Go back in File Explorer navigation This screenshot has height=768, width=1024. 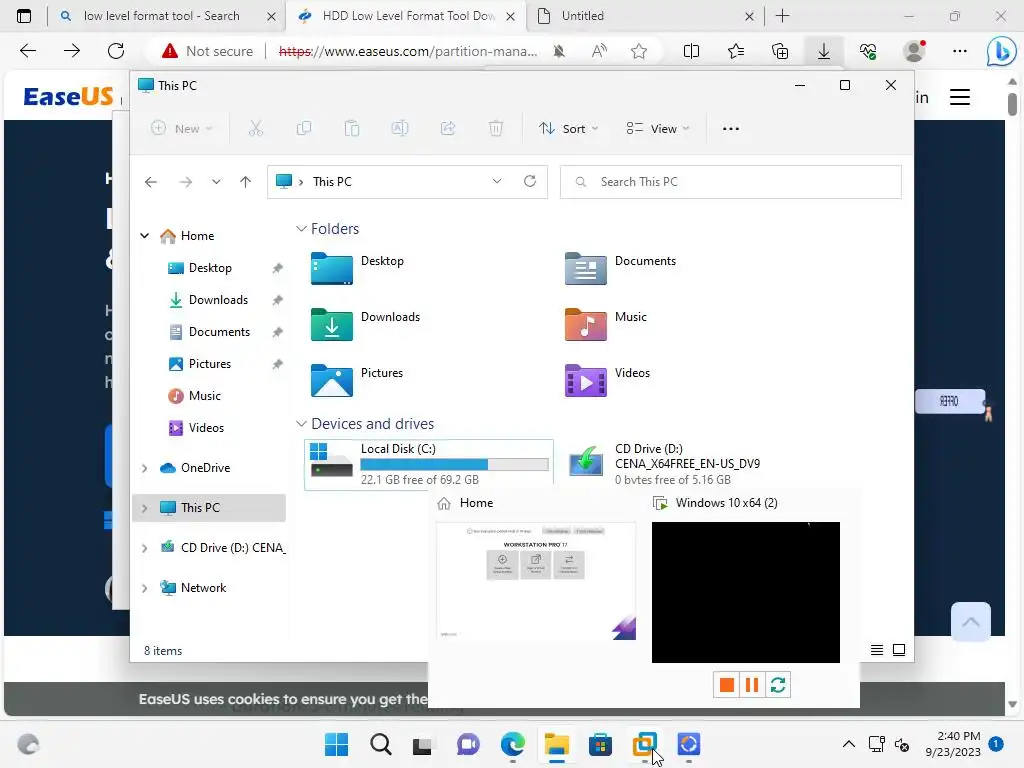[151, 182]
